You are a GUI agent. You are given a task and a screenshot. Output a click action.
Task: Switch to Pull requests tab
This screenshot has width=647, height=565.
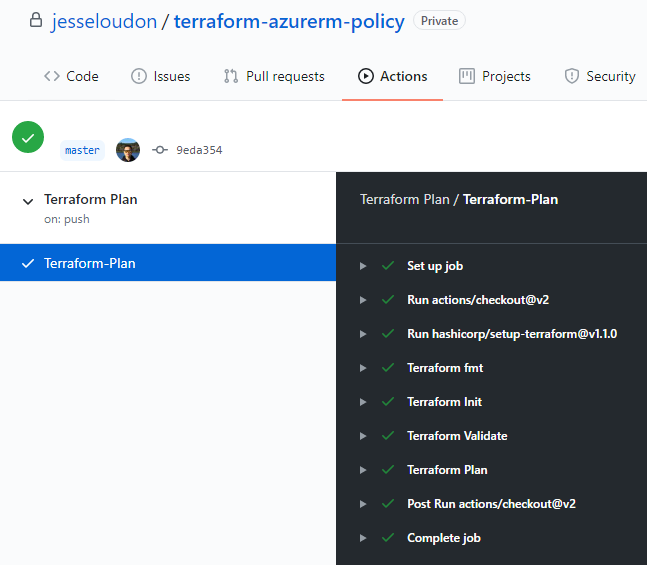(274, 76)
